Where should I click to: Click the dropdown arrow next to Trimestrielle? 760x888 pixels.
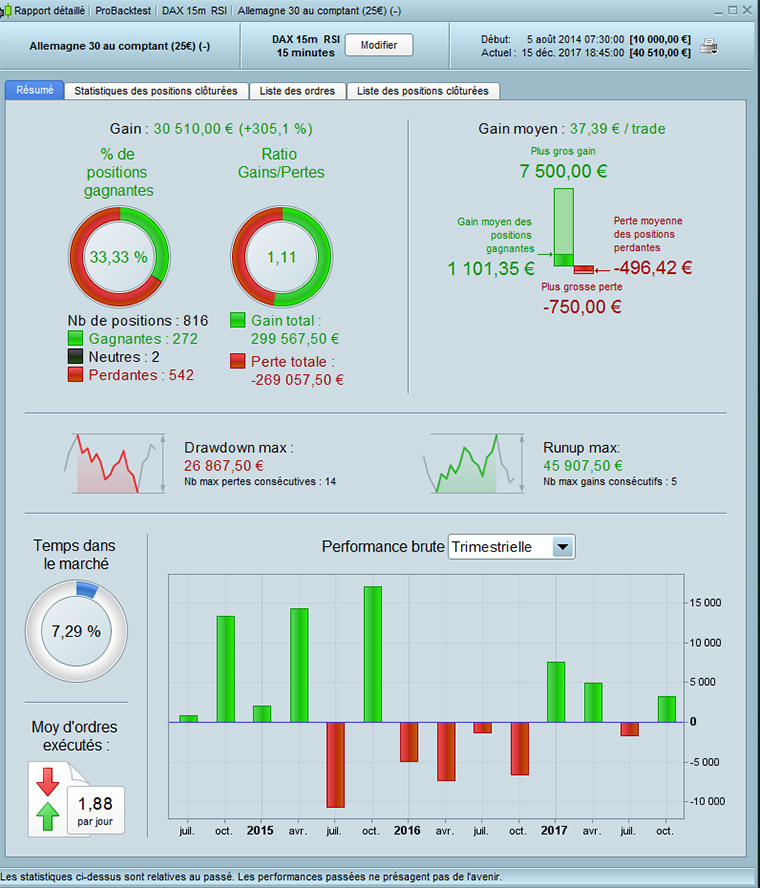tap(562, 547)
